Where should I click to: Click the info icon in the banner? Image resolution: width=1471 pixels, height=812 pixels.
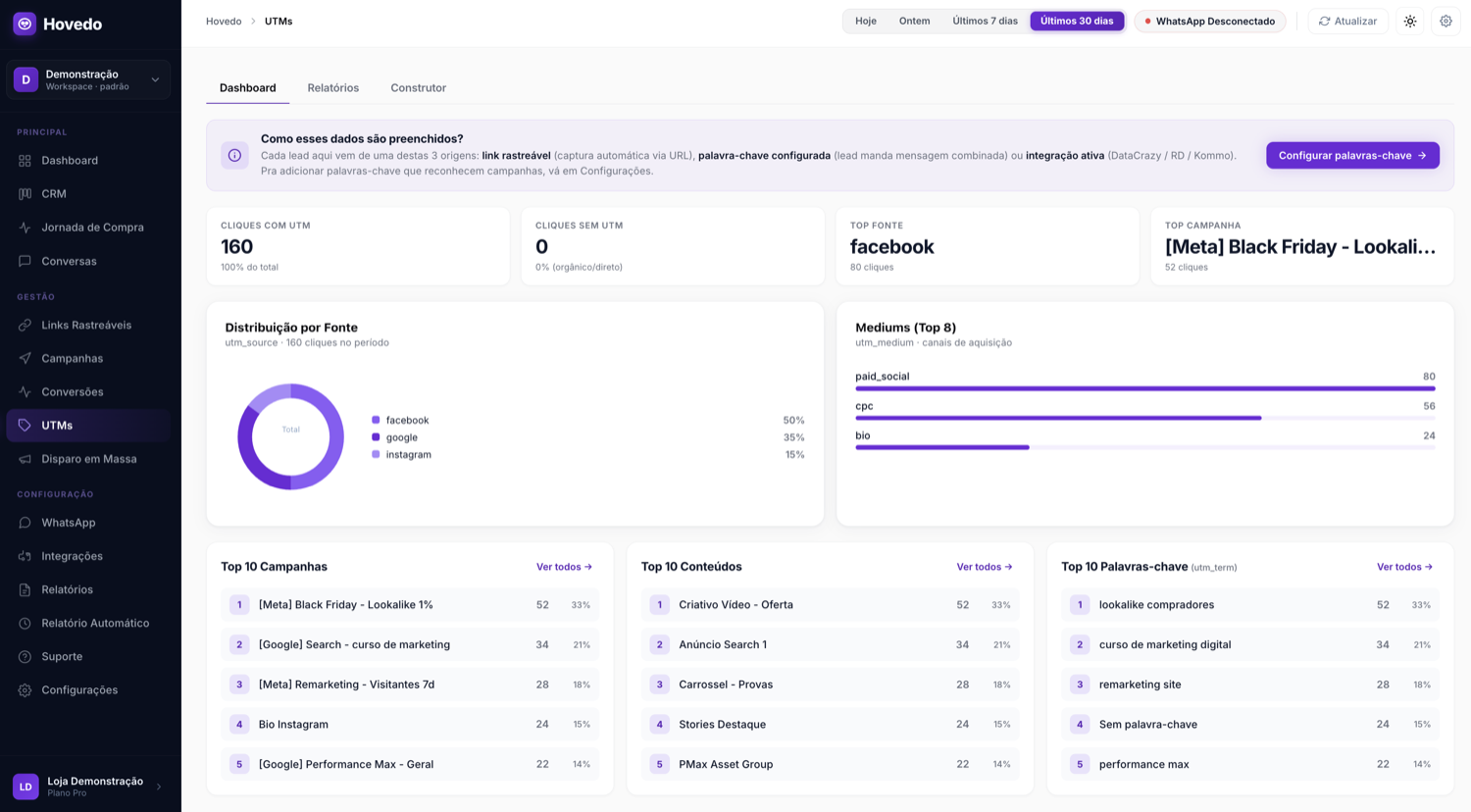click(235, 155)
